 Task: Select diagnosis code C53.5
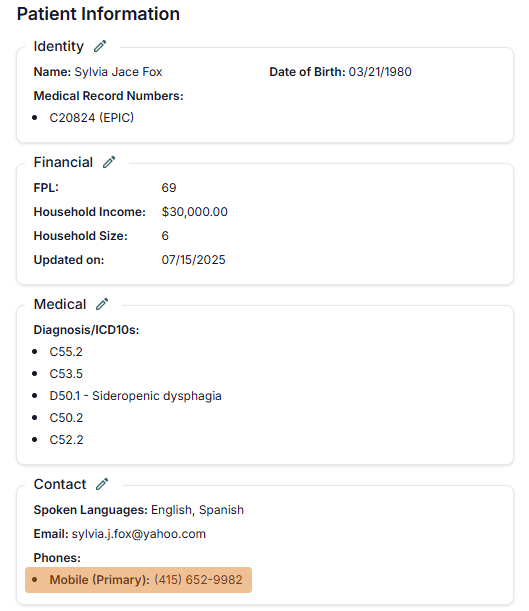tap(66, 374)
